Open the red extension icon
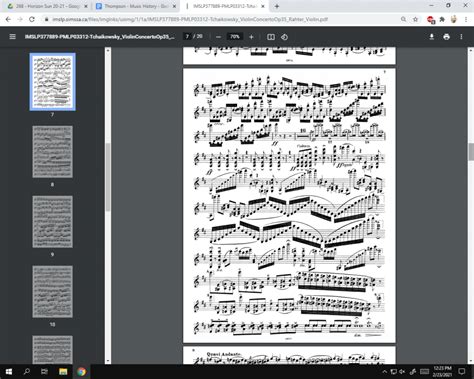This screenshot has height=379, width=474. tap(431, 20)
